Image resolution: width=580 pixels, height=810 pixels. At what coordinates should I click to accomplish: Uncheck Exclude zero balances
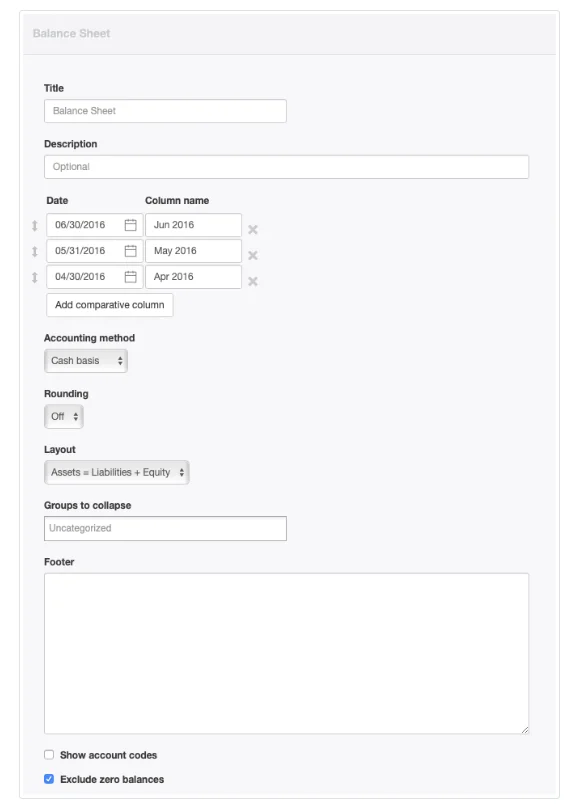[49, 779]
